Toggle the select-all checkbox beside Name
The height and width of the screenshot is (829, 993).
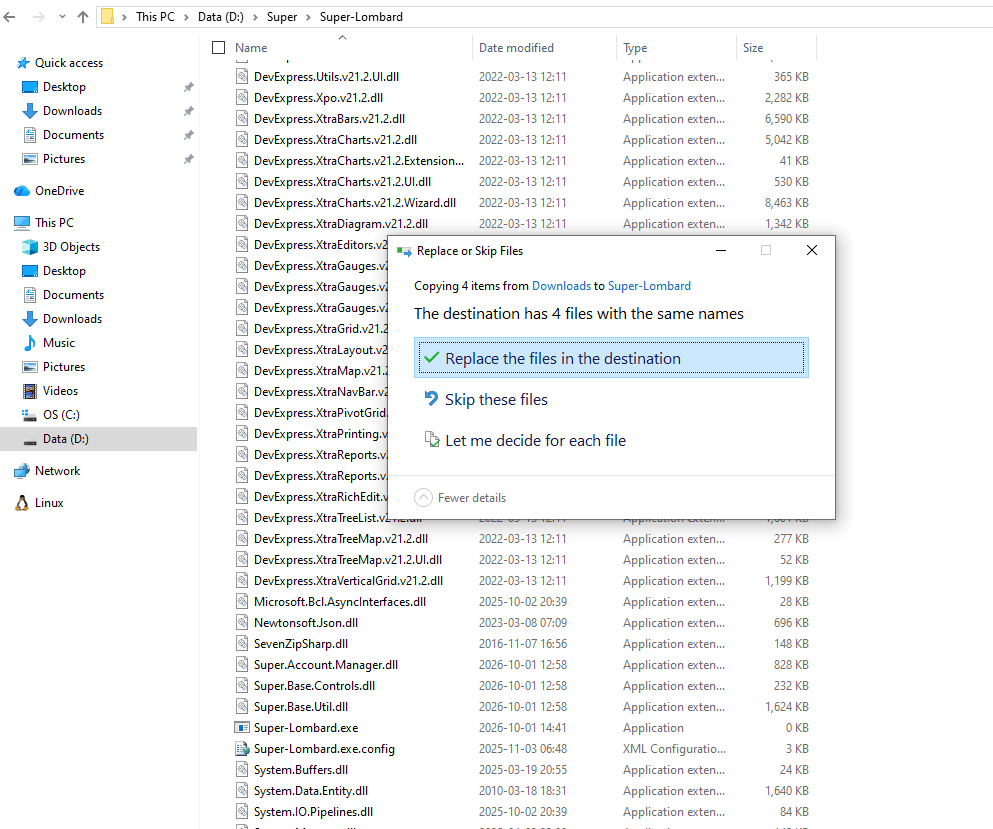pyautogui.click(x=218, y=47)
